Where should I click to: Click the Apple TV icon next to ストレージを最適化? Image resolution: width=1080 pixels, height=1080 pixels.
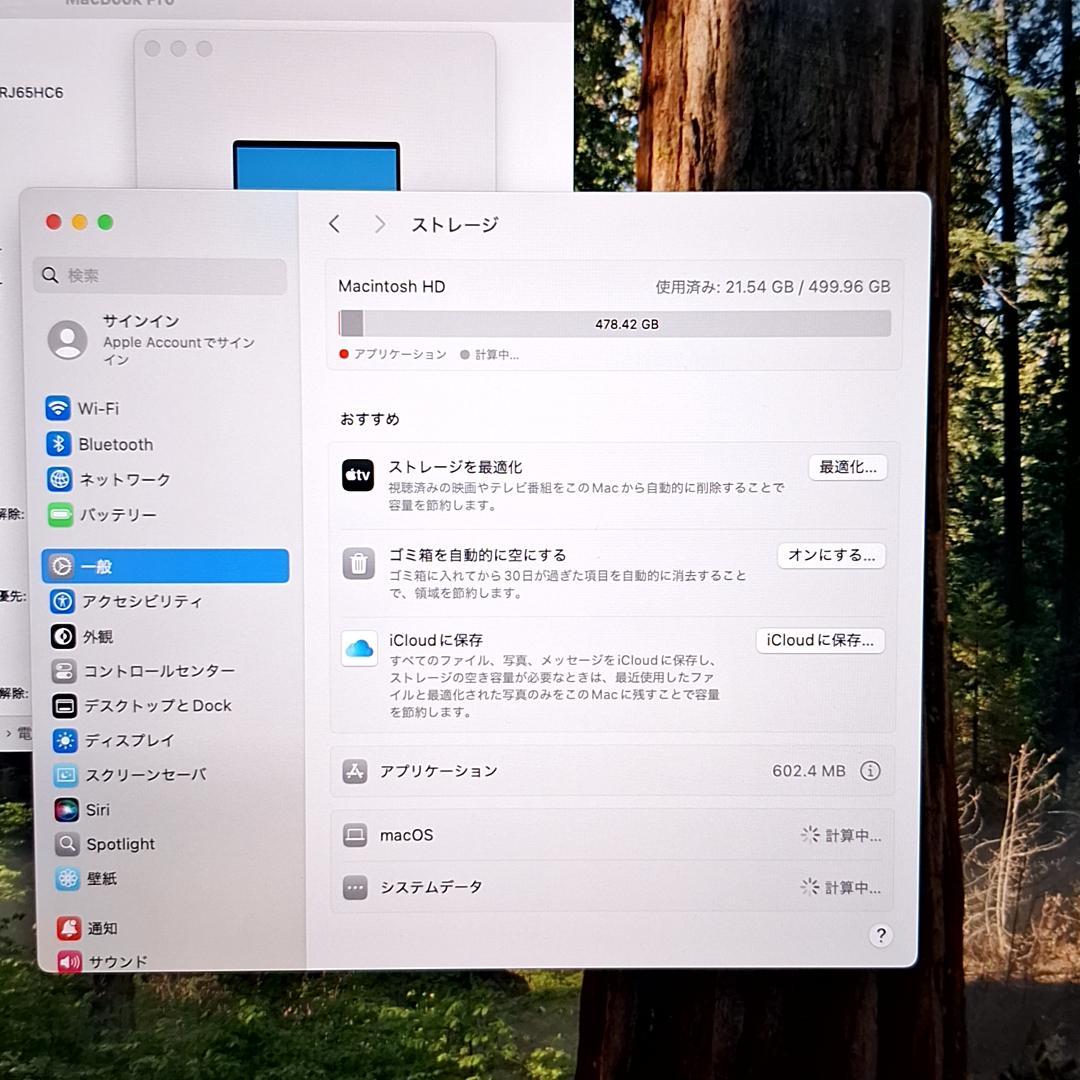click(358, 475)
